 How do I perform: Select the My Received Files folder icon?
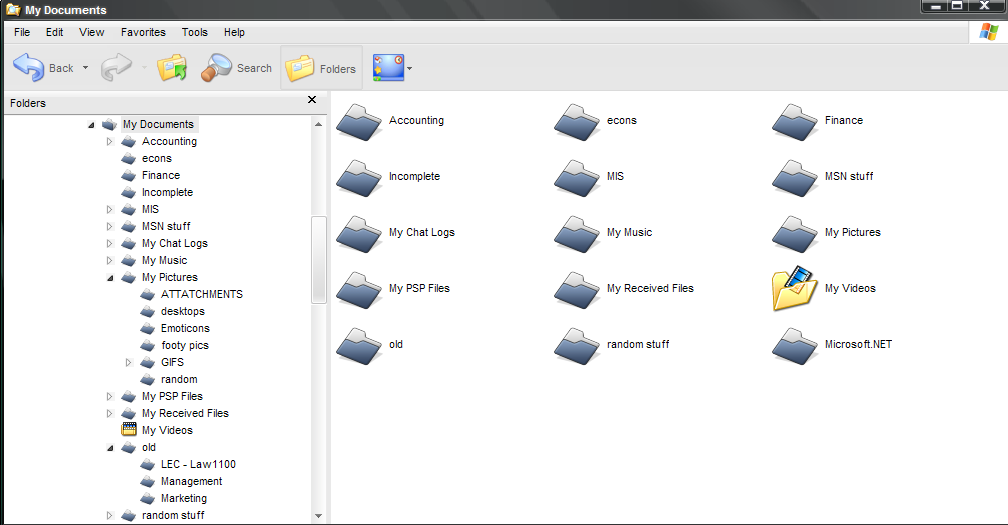click(x=577, y=289)
